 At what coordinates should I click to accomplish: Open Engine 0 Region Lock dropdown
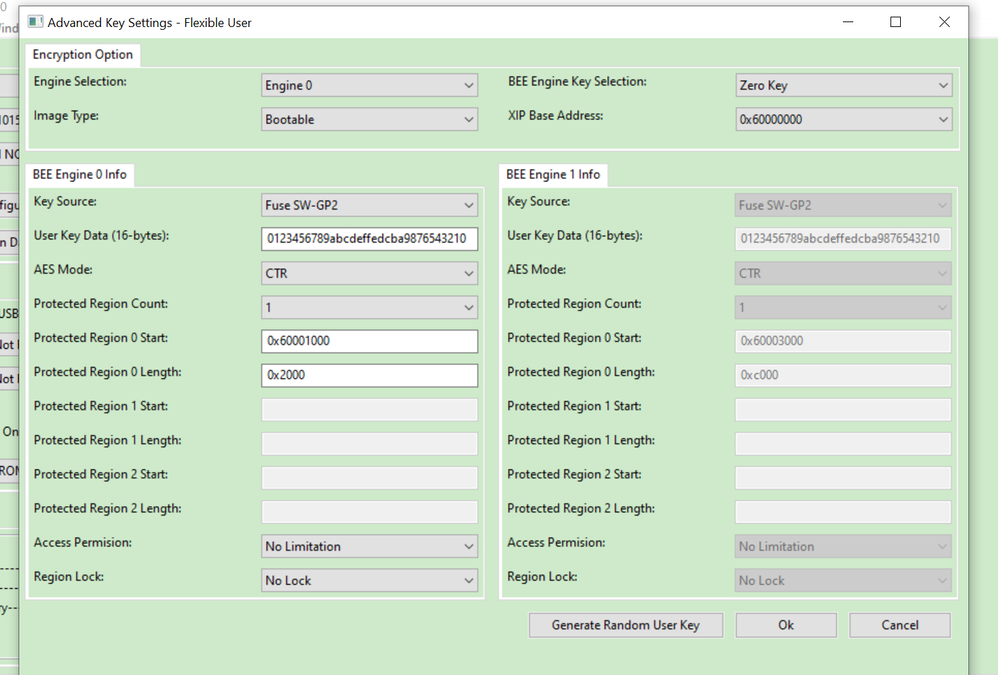369,580
